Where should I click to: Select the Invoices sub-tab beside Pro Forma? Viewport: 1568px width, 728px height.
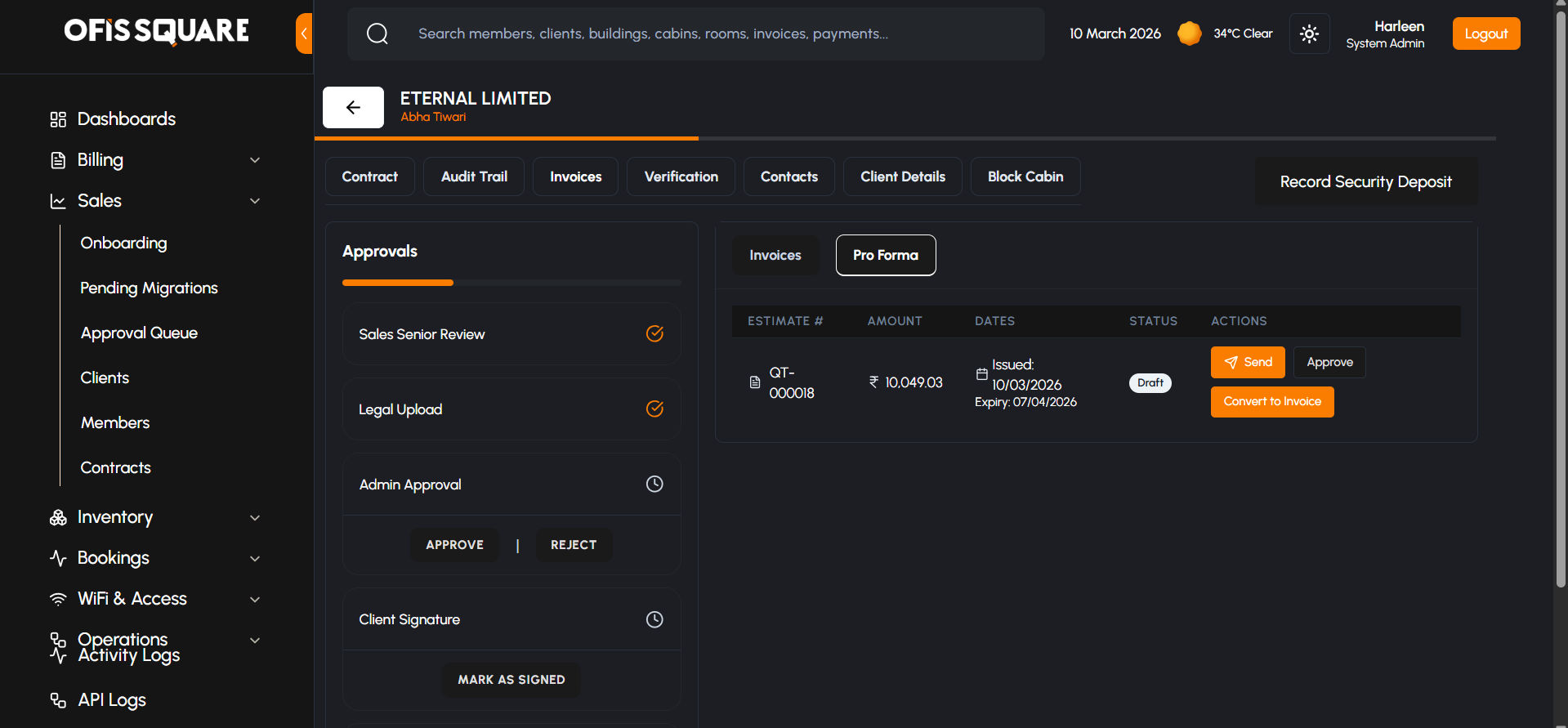tap(775, 255)
